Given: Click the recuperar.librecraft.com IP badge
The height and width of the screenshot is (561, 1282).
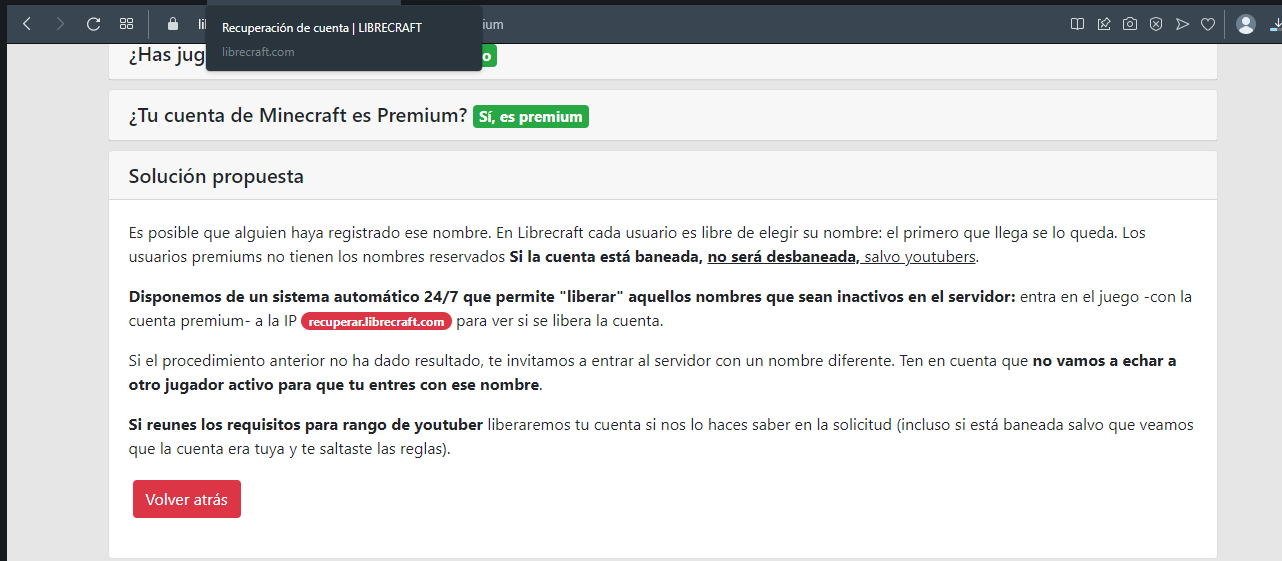Looking at the screenshot, I should (376, 322).
